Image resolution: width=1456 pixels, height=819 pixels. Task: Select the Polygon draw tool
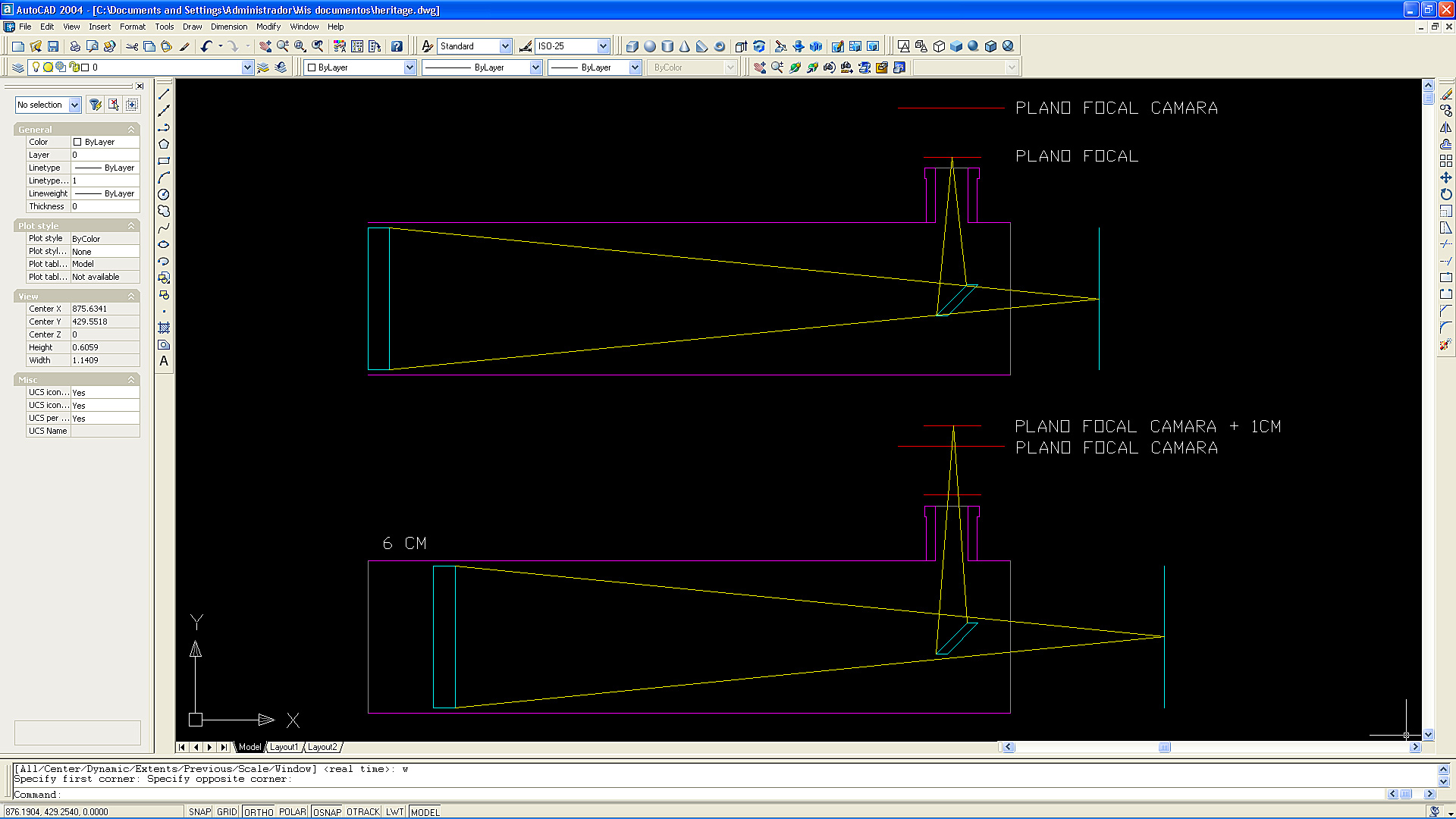(164, 144)
